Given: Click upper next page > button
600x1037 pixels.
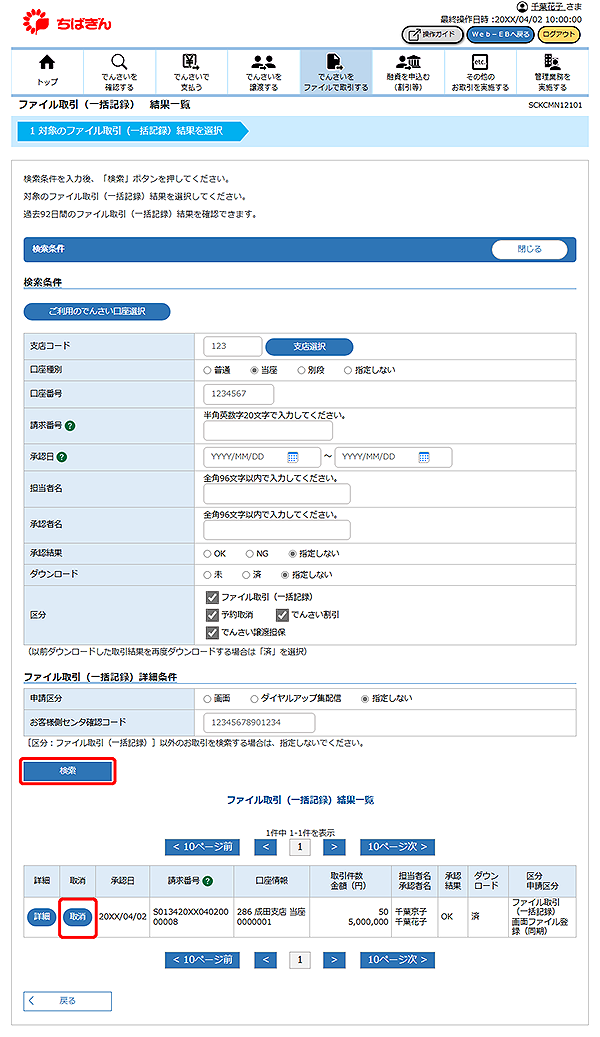Looking at the screenshot, I should 334,847.
